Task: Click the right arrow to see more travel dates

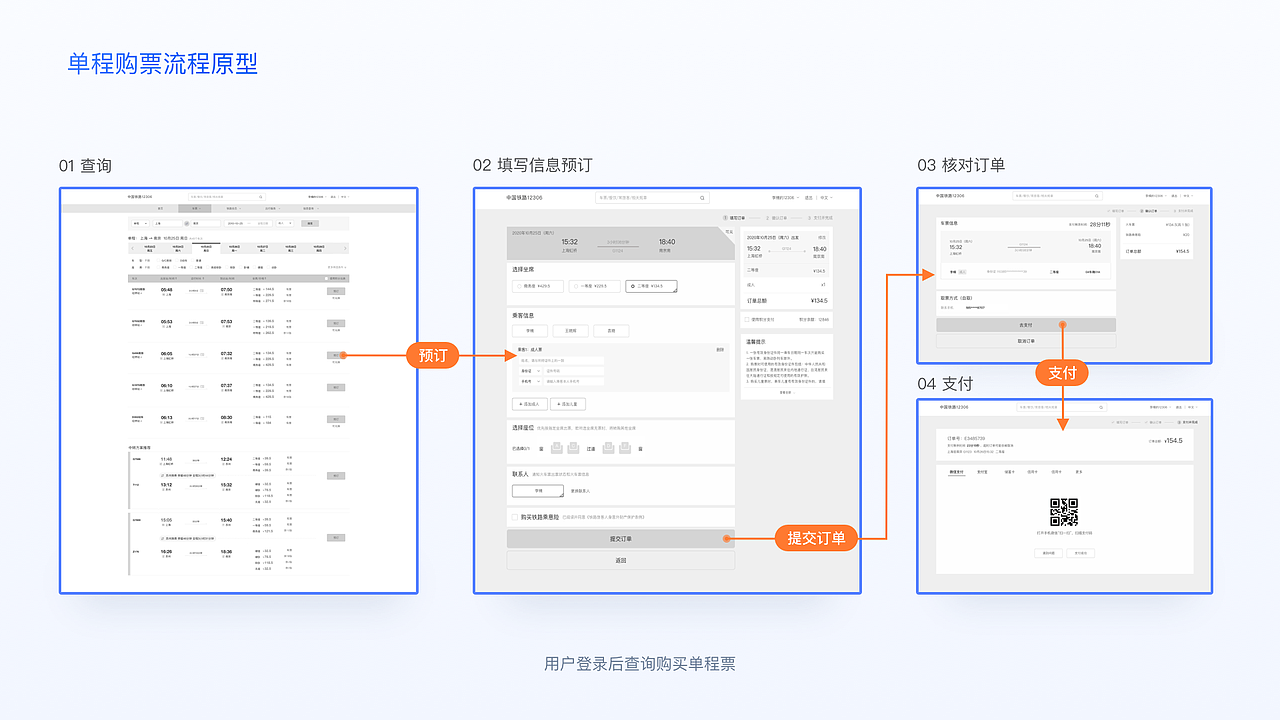Action: [345, 248]
